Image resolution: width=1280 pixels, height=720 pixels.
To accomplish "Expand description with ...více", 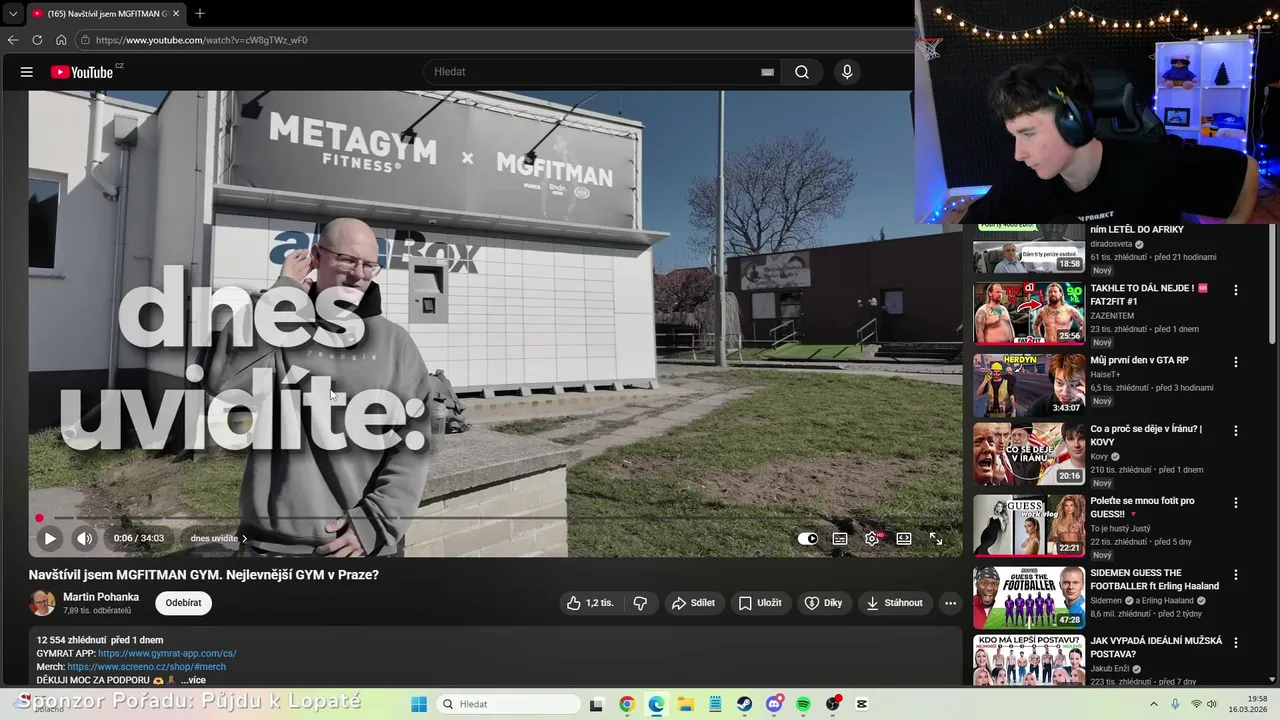I will (193, 680).
